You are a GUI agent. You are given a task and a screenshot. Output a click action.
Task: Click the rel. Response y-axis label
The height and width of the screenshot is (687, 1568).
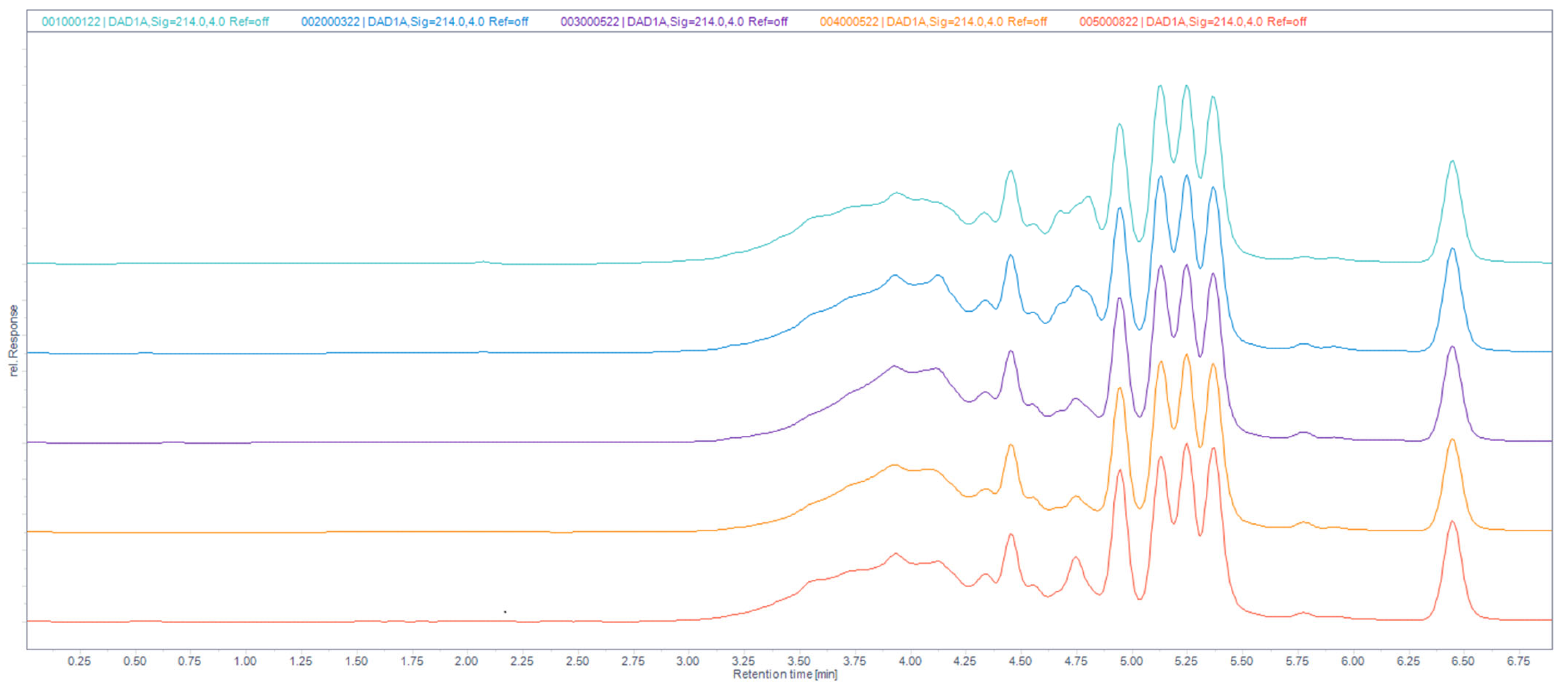(x=13, y=341)
